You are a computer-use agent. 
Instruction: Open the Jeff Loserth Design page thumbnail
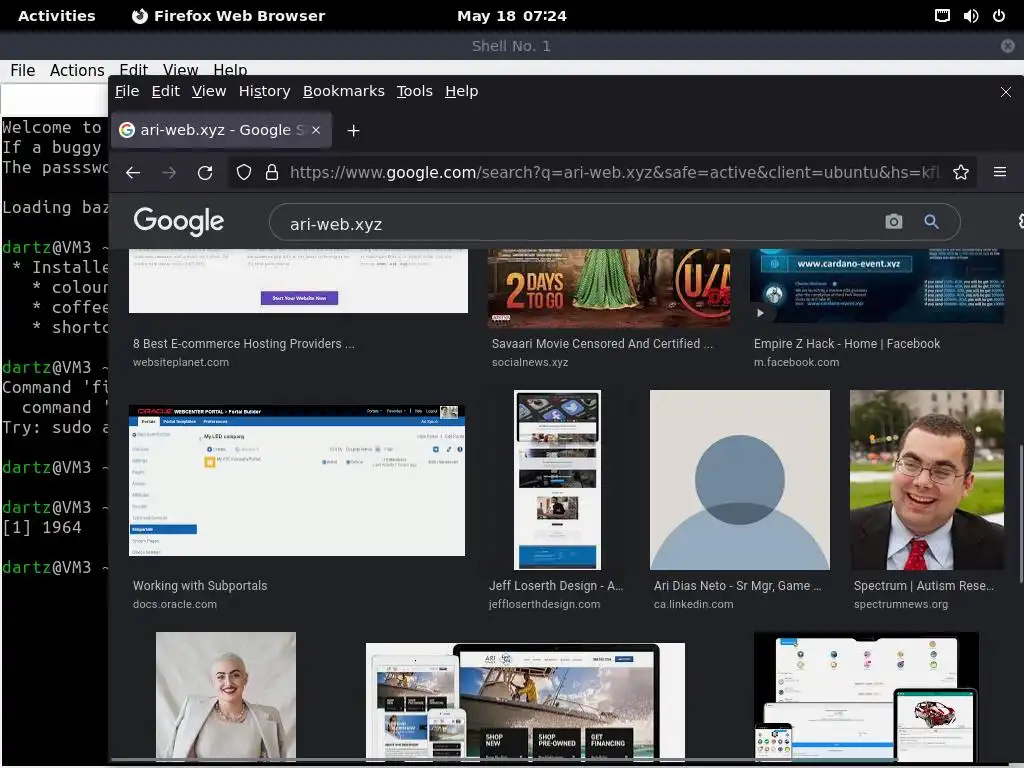[x=557, y=480]
